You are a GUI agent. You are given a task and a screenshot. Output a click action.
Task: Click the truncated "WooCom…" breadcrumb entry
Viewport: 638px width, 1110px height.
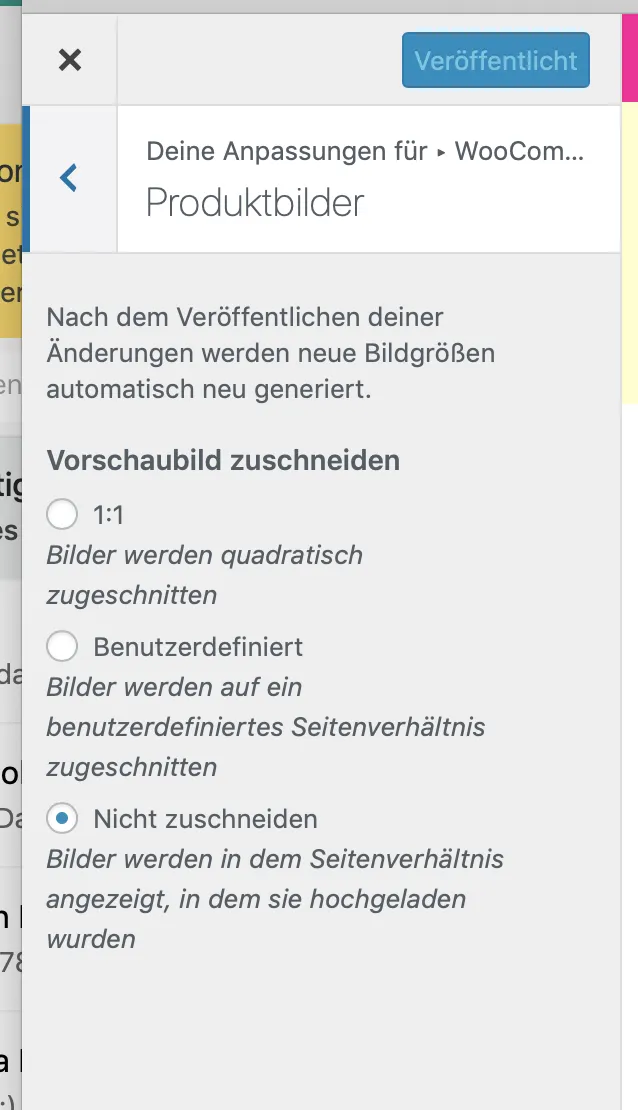point(519,151)
